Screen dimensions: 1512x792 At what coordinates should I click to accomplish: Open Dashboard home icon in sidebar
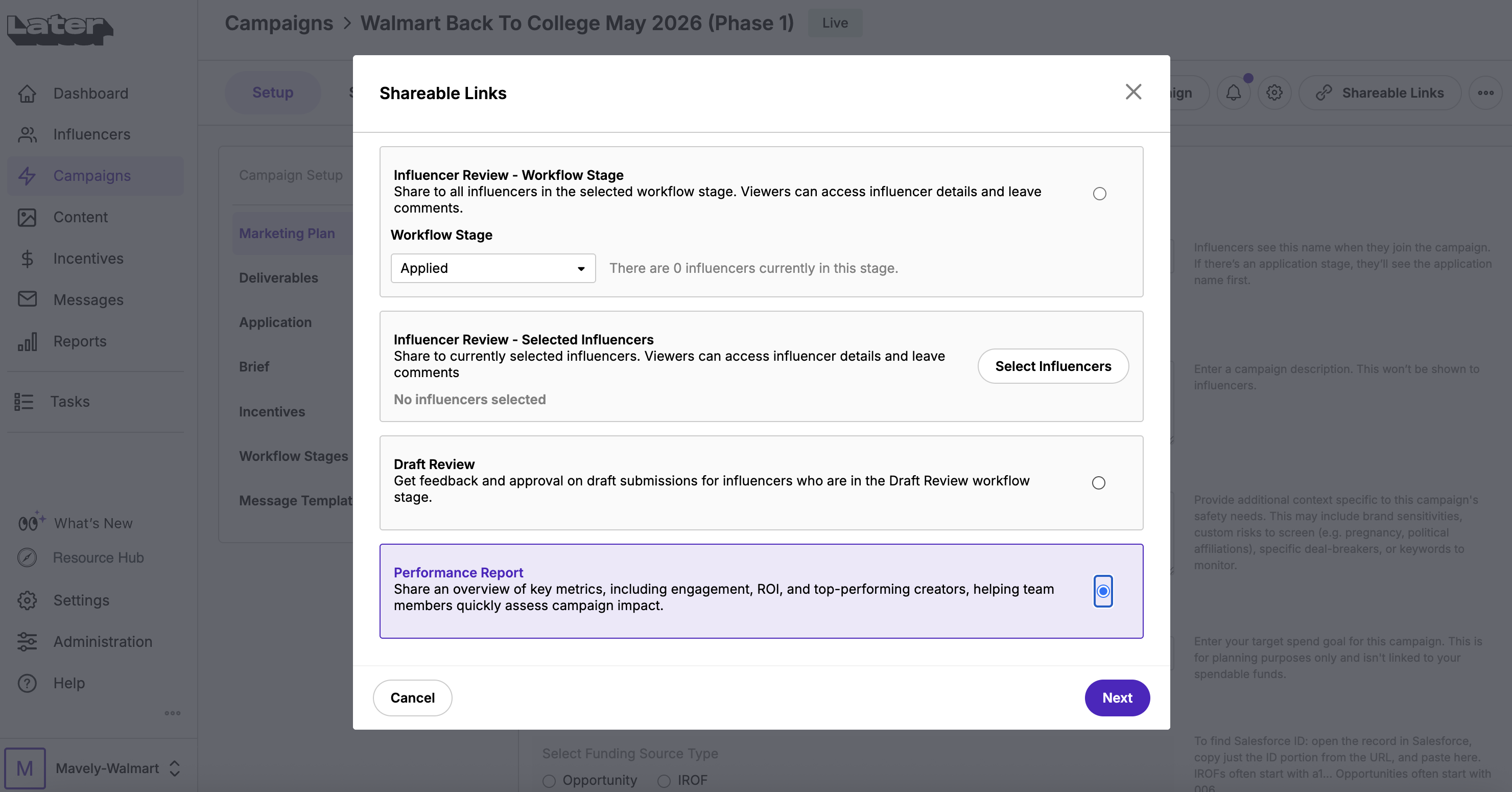pos(27,94)
